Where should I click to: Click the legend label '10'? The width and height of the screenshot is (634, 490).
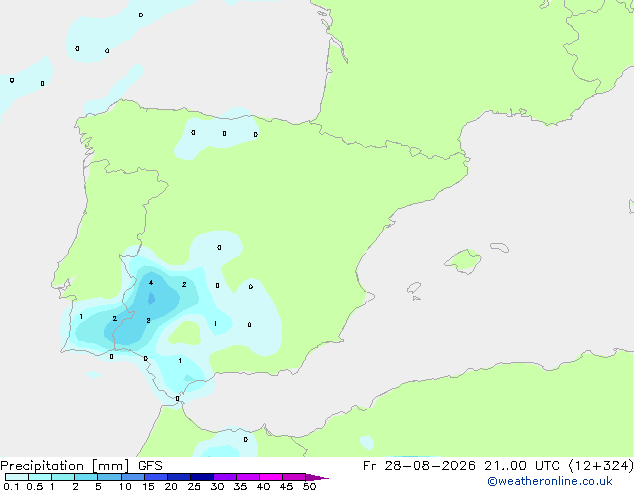[125, 486]
